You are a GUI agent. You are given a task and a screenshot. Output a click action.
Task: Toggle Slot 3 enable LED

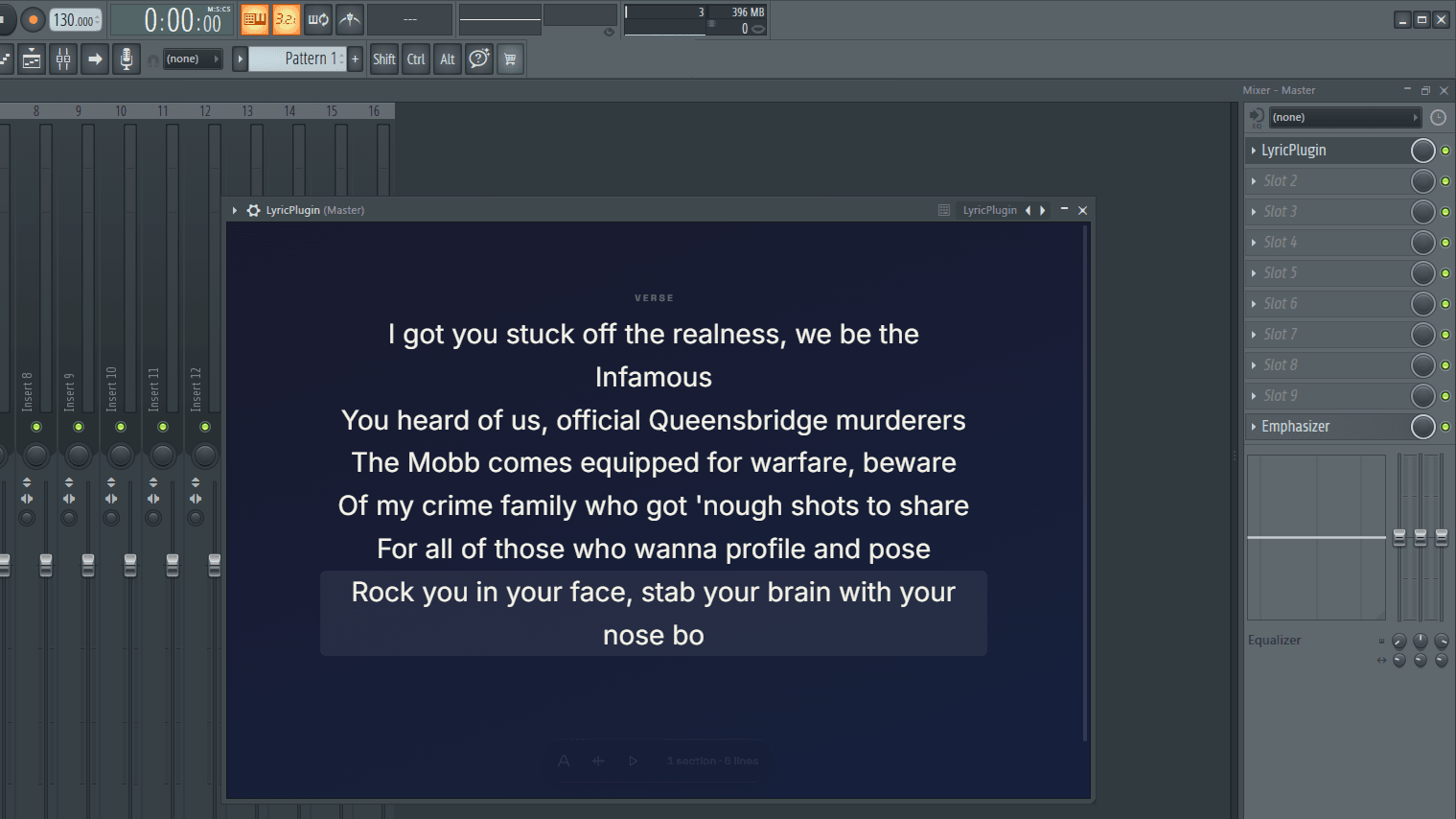point(1445,212)
